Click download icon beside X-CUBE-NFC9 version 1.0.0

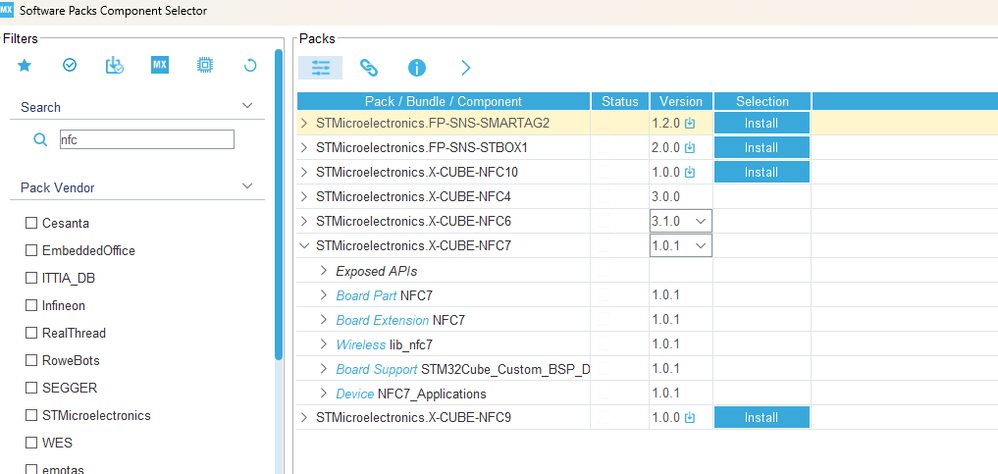(x=689, y=418)
